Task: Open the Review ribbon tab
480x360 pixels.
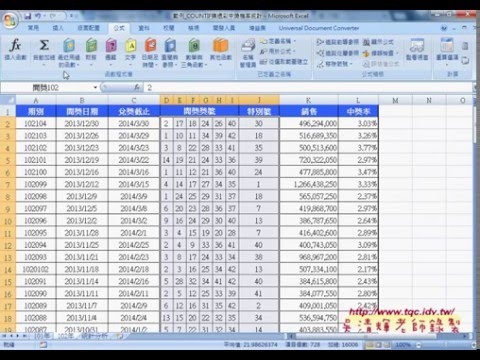Action: (169, 28)
